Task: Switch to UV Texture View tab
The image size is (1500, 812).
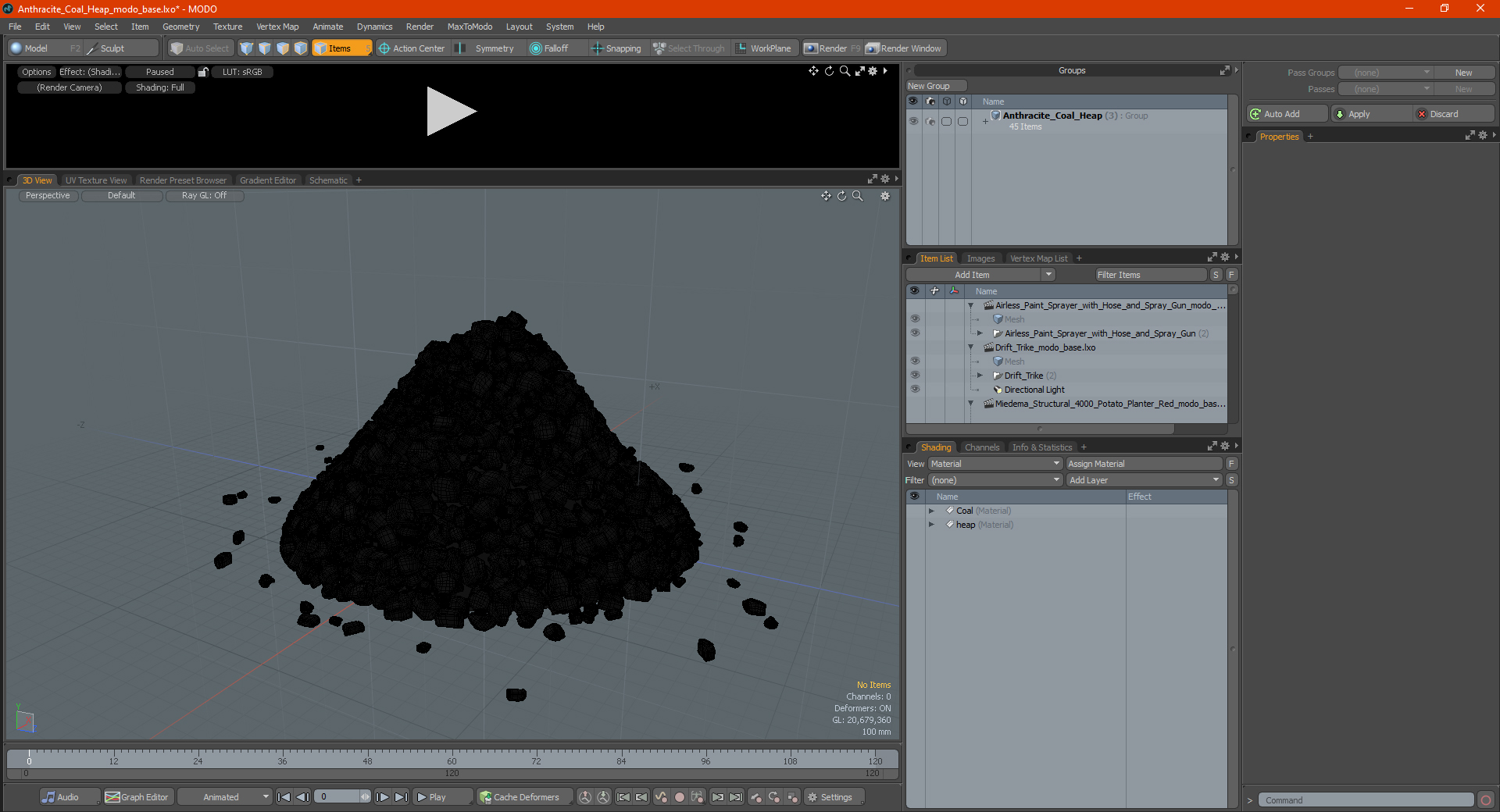Action: (x=96, y=180)
